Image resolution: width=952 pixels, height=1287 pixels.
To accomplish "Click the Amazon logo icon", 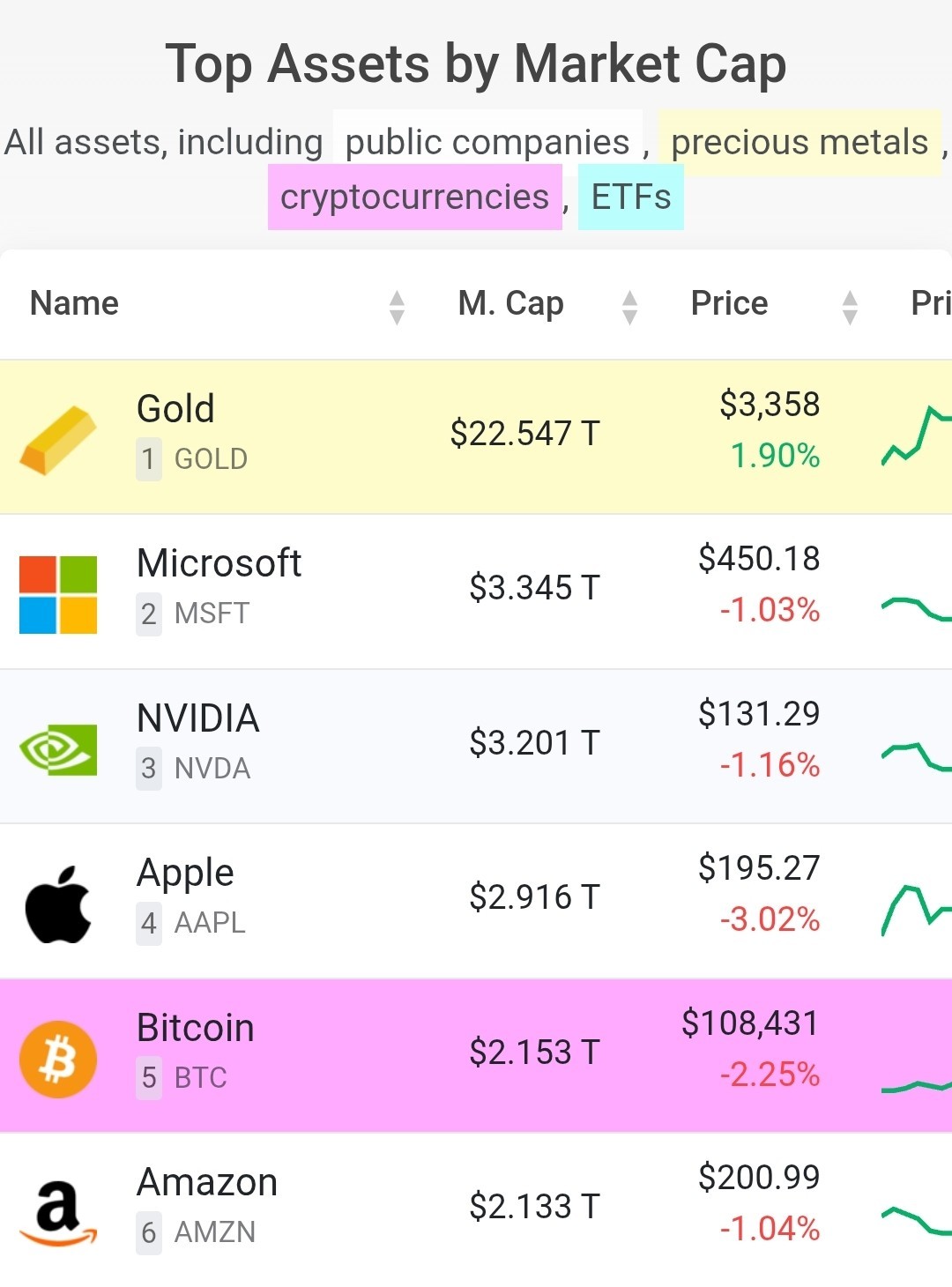I will 58,1214.
